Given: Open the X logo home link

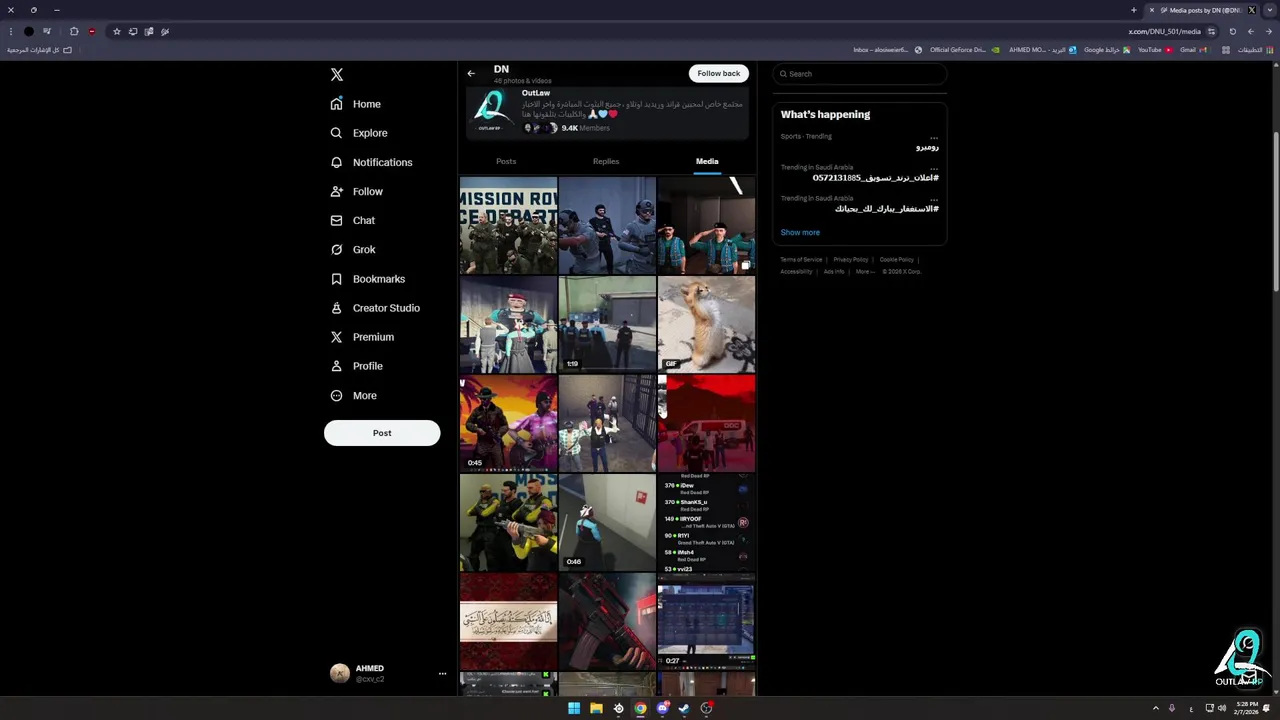Looking at the screenshot, I should pos(337,75).
